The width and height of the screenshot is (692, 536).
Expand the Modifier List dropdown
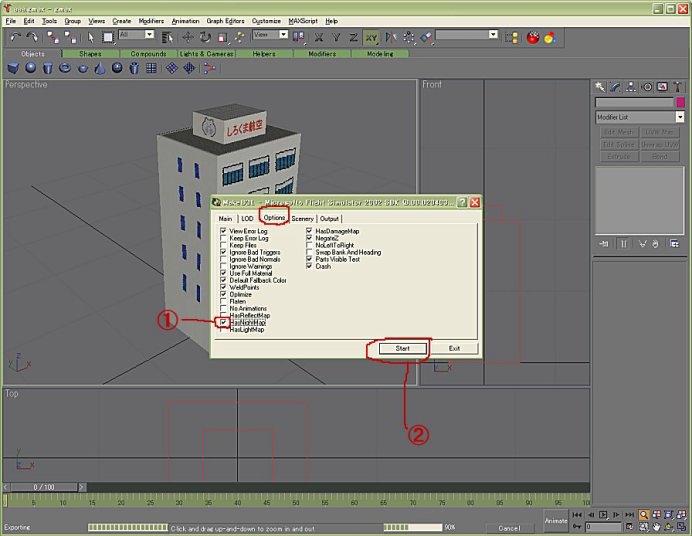click(x=680, y=118)
